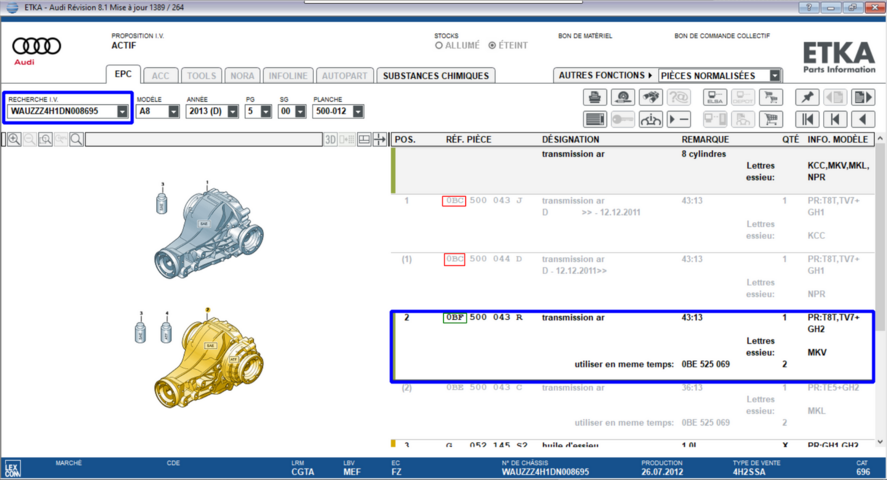Click the LEXCOM icon in status bar
887x480 pixels.
[12, 469]
